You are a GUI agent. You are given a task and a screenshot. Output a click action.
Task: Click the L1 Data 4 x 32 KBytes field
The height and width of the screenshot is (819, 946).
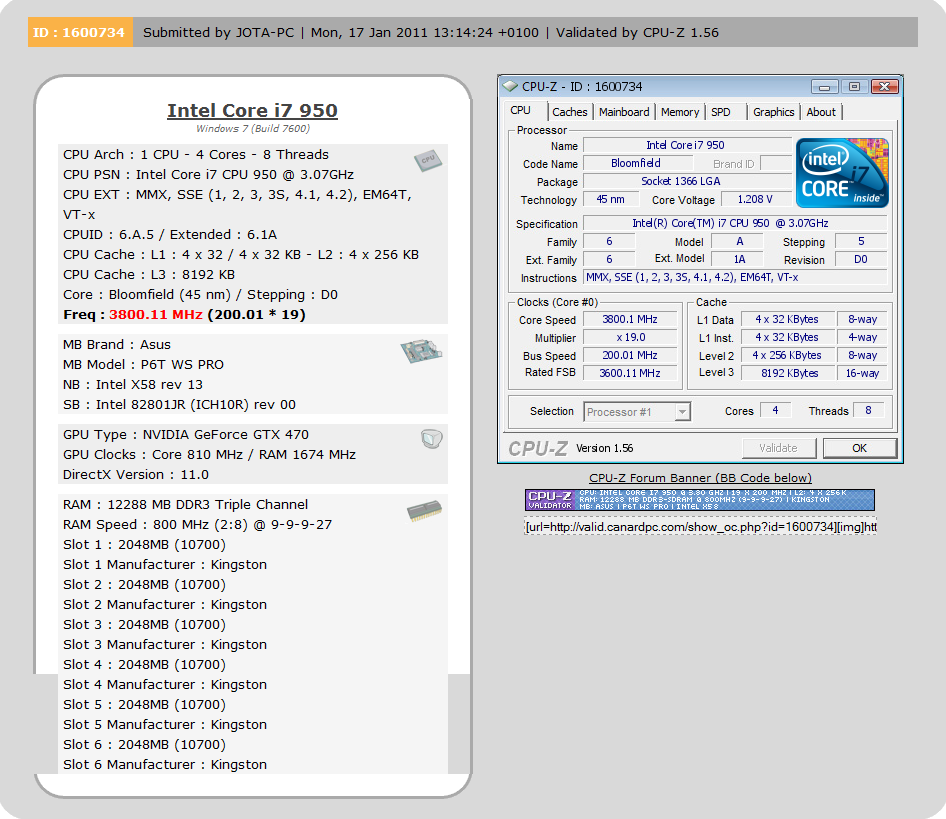[787, 320]
